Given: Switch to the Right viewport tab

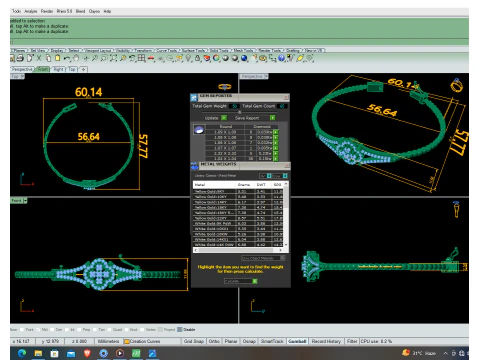Looking at the screenshot, I should (58, 69).
